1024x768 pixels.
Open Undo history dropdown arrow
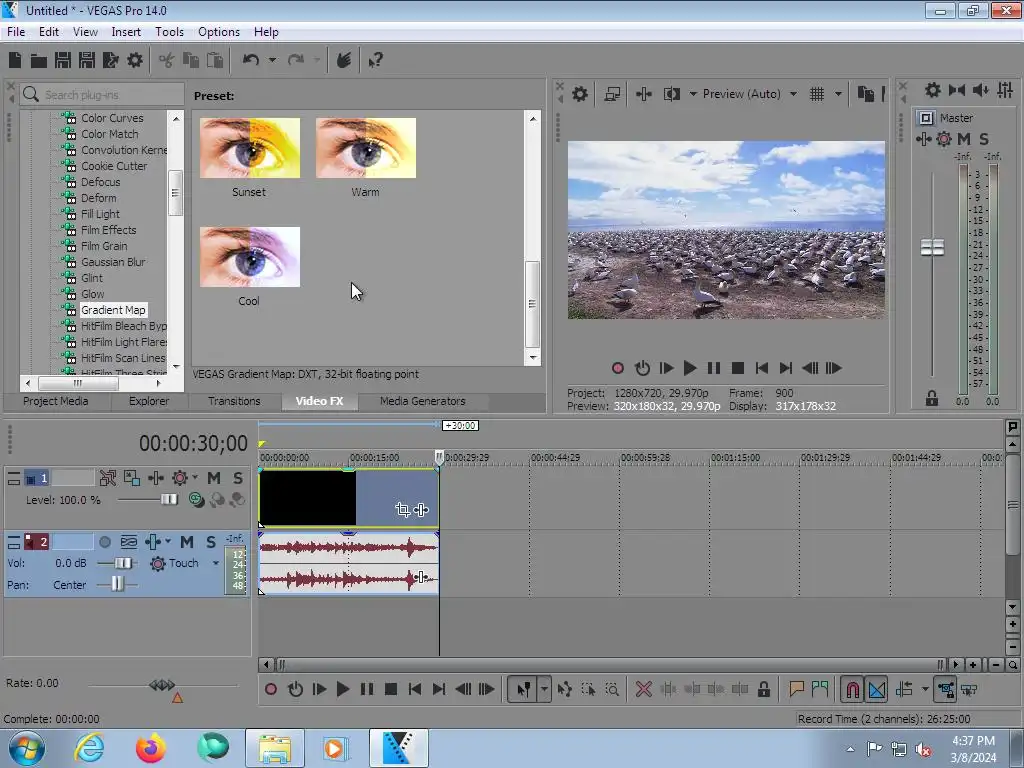[272, 60]
